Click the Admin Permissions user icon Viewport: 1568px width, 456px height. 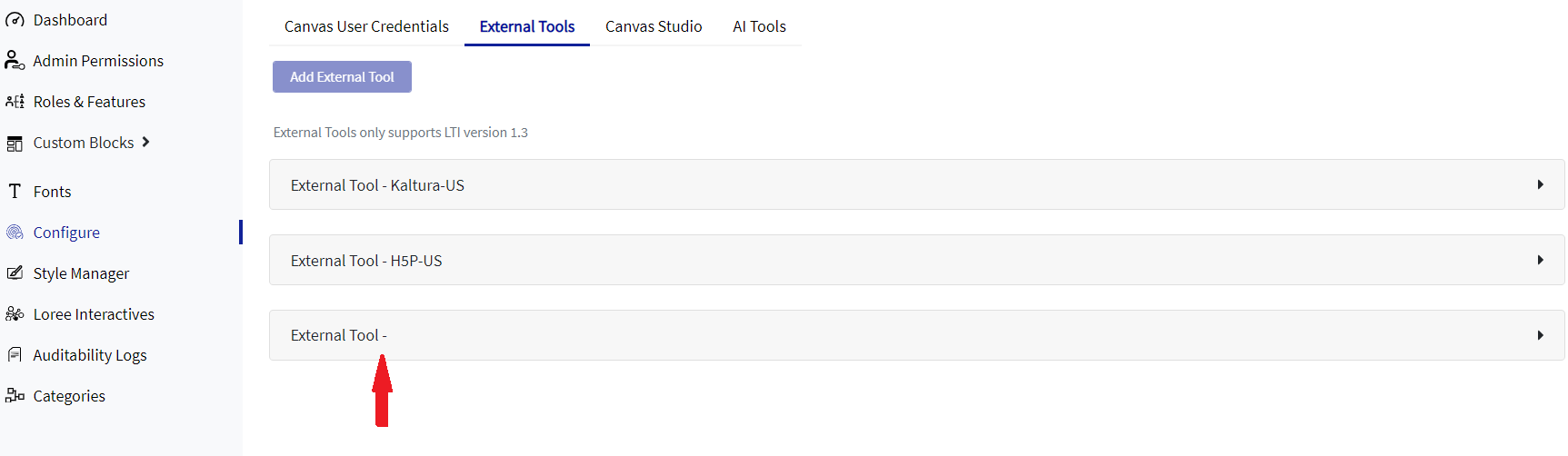15,61
